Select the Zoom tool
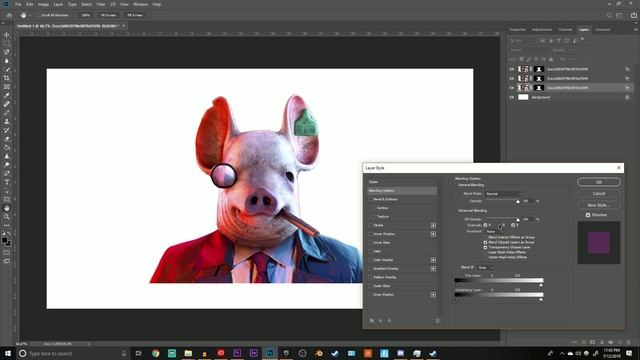This screenshot has height=360, width=640. 7,217
